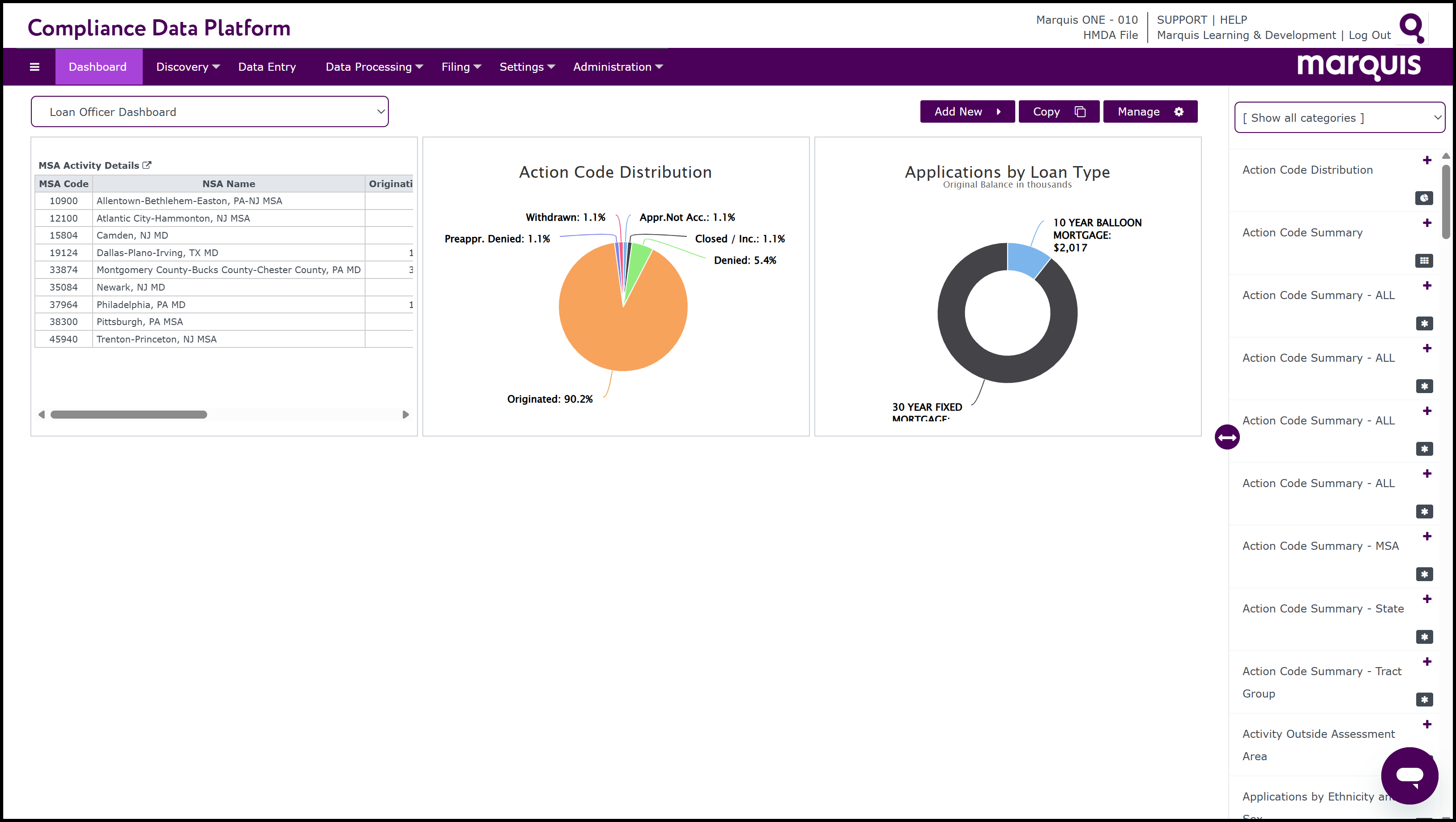Toggle side panel with resize arrow button

click(x=1226, y=437)
